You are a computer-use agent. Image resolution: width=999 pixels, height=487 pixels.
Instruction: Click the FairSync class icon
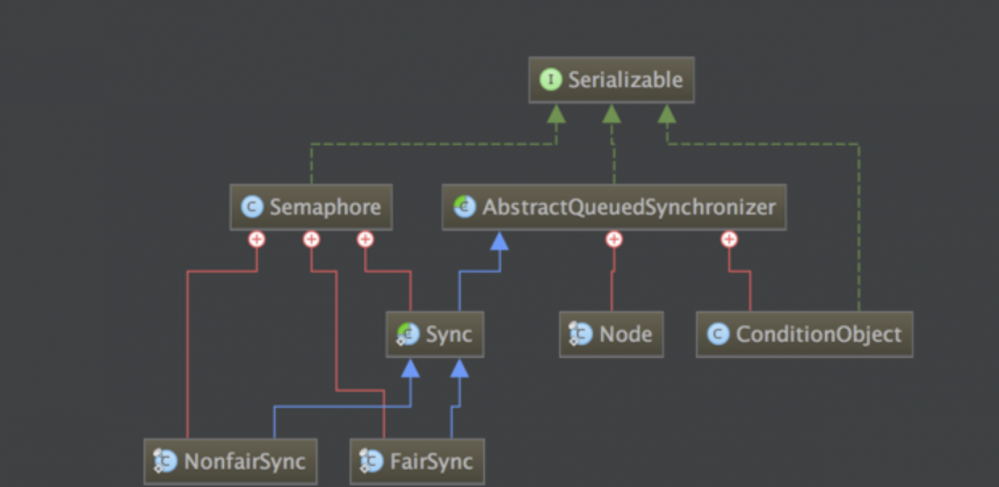pos(371,461)
